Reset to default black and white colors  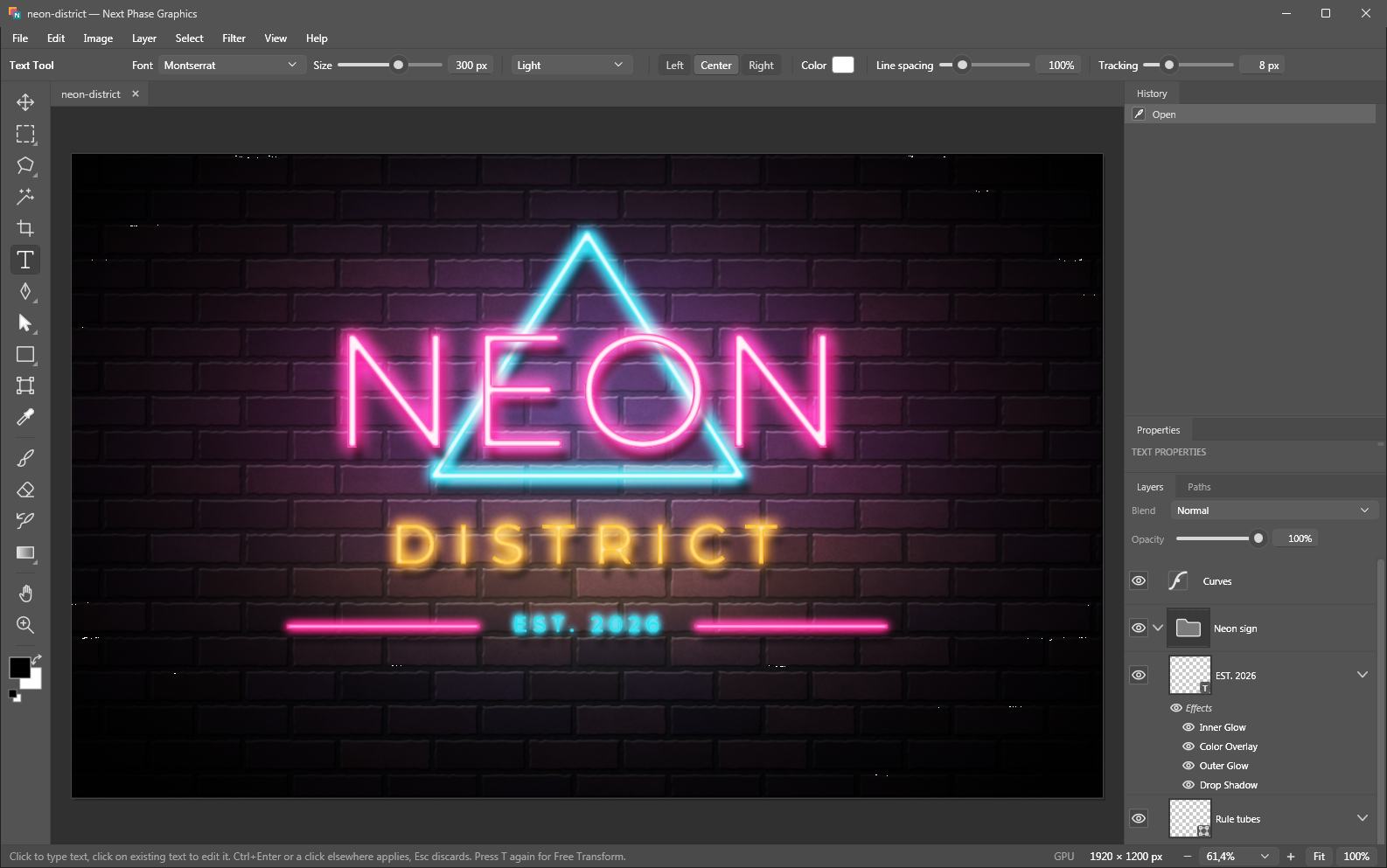click(x=14, y=696)
